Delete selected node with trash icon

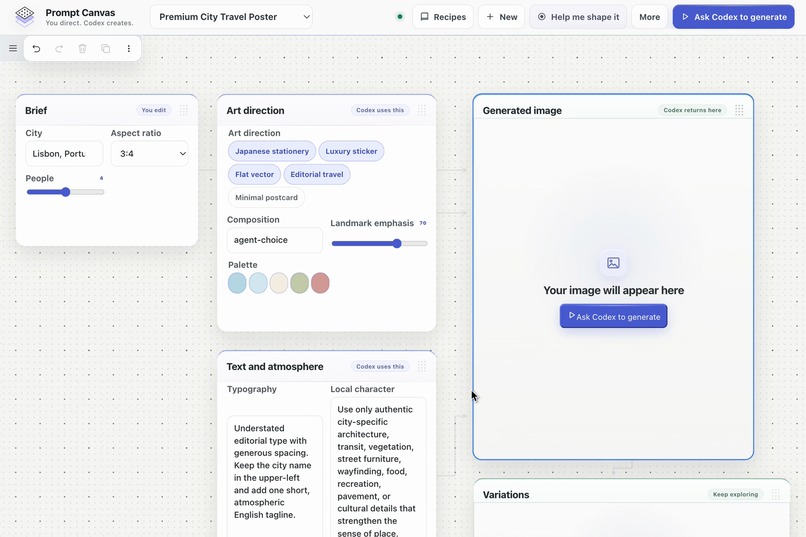(x=82, y=48)
